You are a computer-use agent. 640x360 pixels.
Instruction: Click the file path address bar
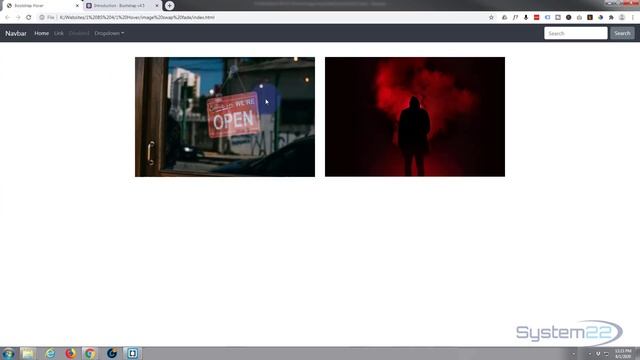tap(261, 17)
